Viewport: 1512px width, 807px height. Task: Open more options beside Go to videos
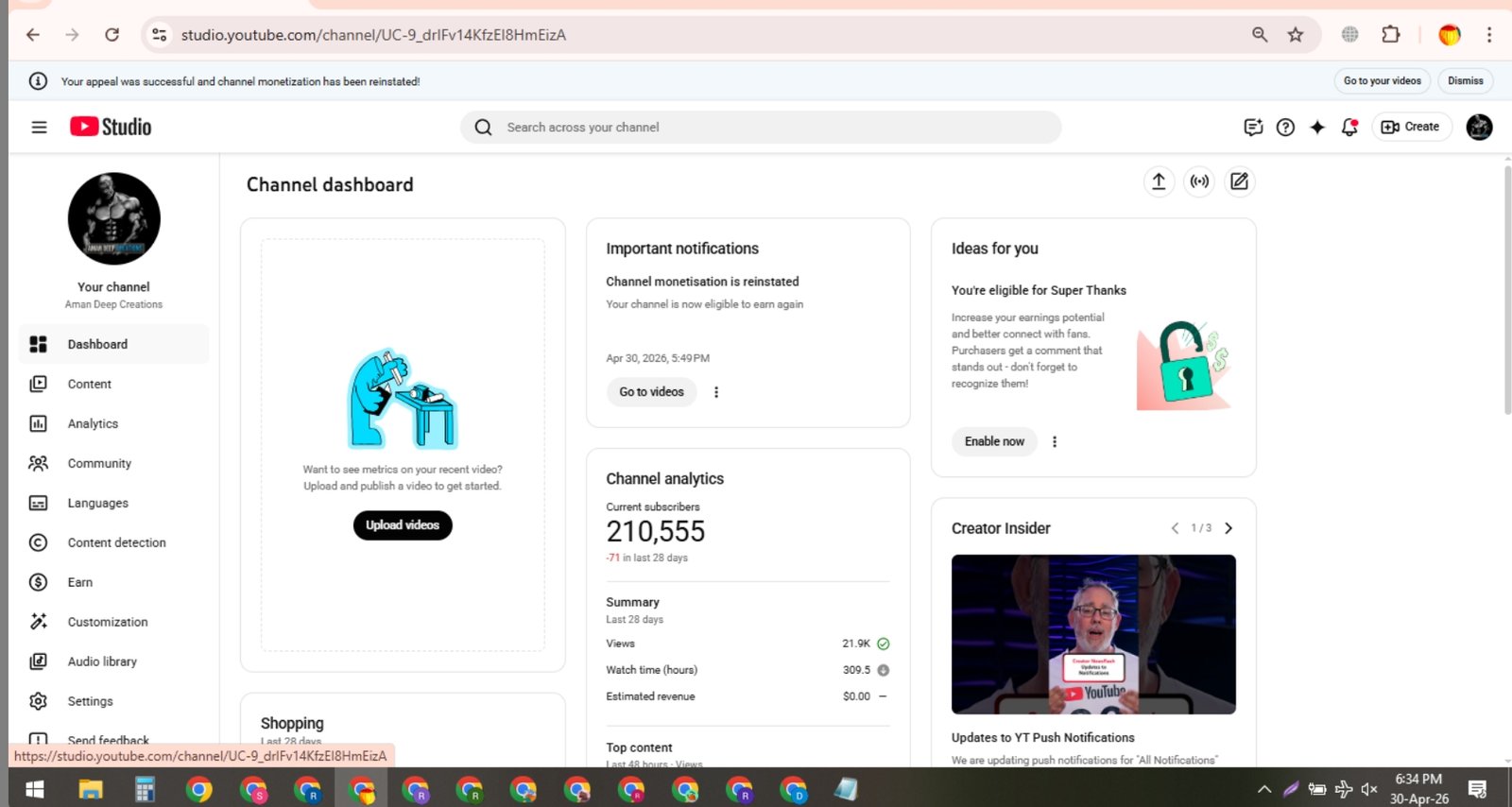(x=716, y=392)
